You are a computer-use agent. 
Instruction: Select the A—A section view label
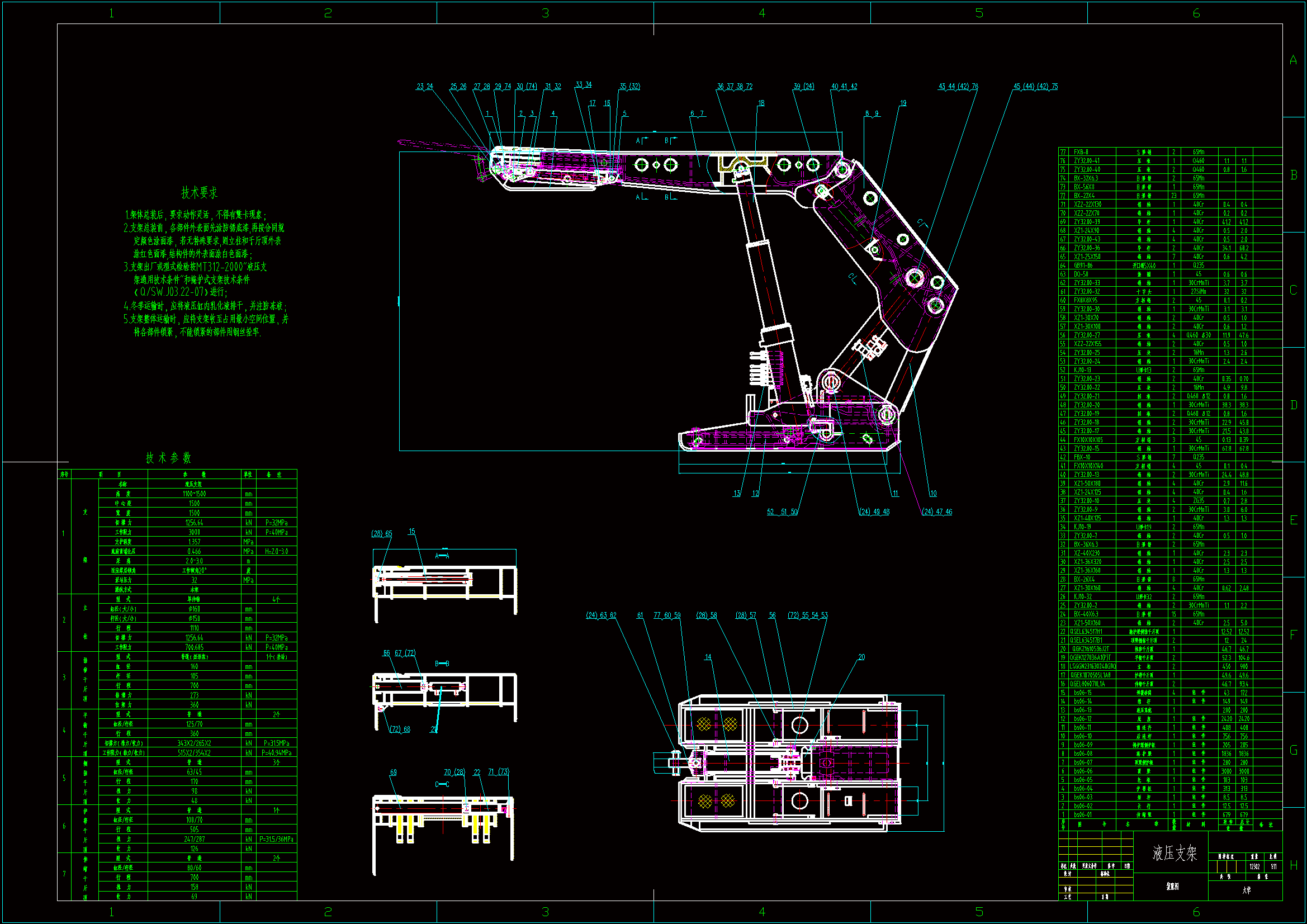coord(442,556)
